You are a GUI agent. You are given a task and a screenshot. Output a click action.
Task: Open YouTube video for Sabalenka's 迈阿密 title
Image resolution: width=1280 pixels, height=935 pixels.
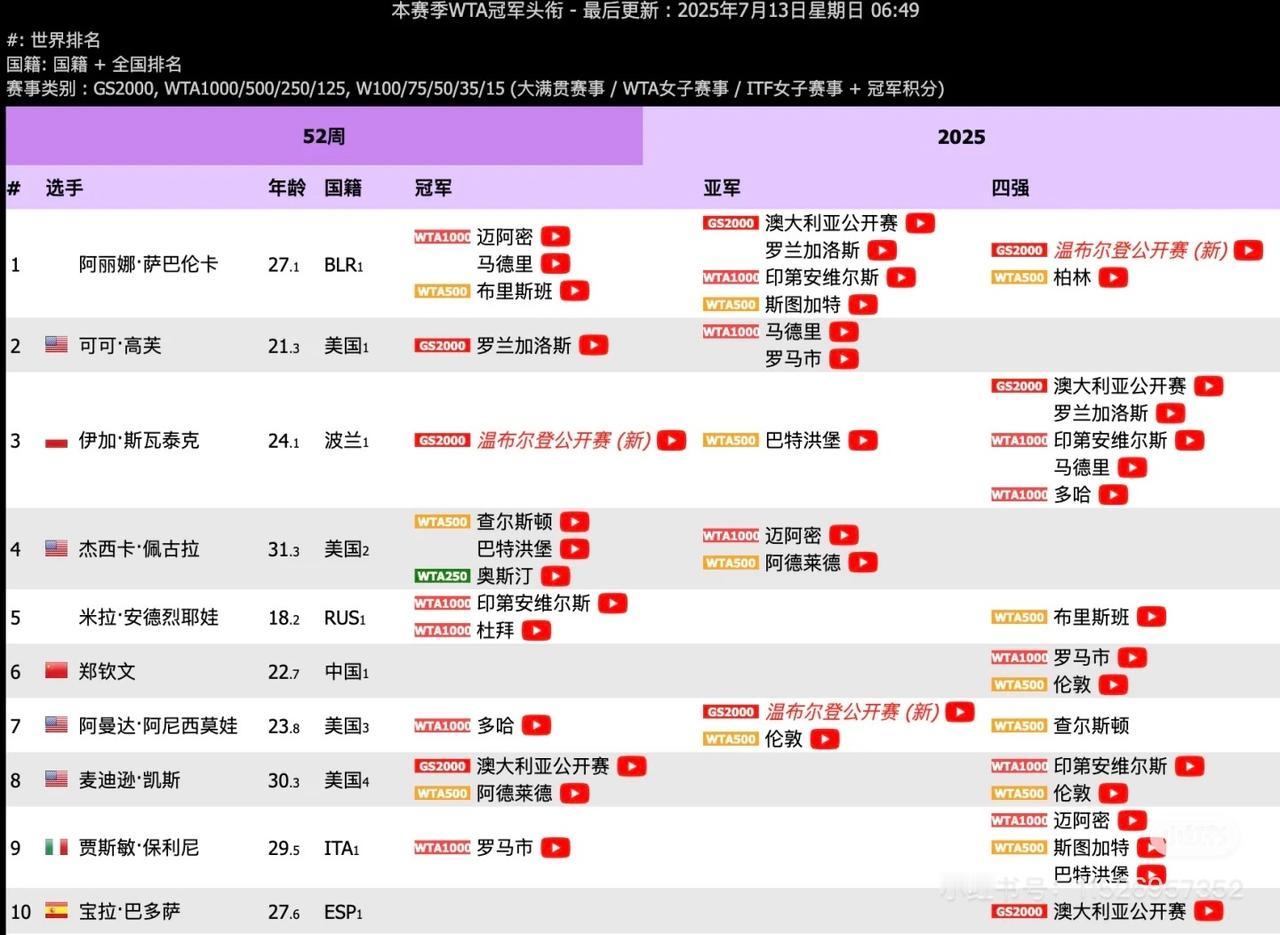coord(555,237)
